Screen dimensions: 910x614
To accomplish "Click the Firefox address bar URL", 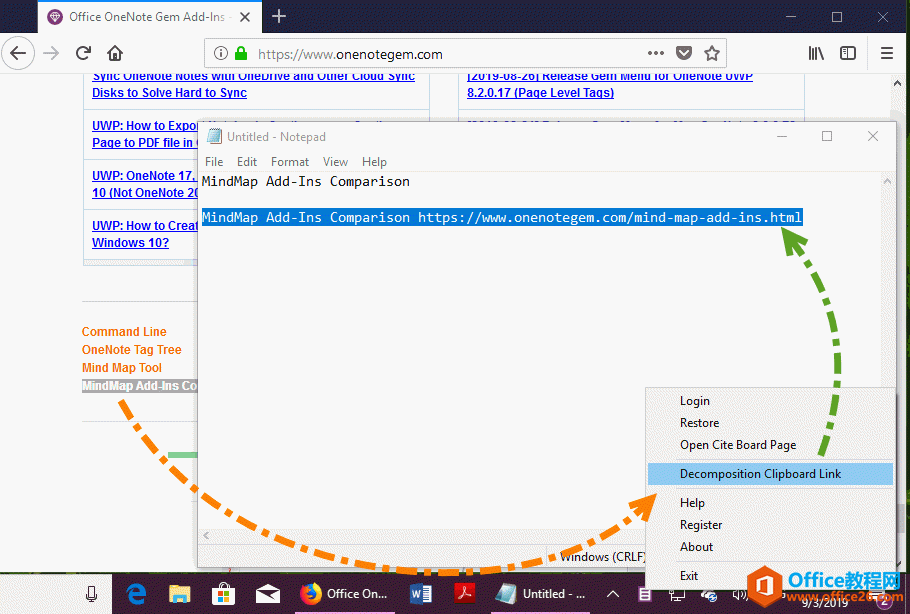I will 350,54.
